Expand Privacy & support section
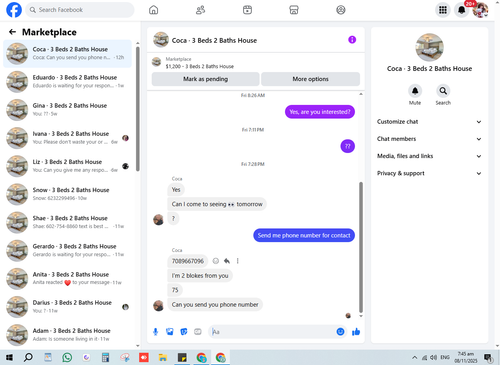 pyautogui.click(x=429, y=173)
